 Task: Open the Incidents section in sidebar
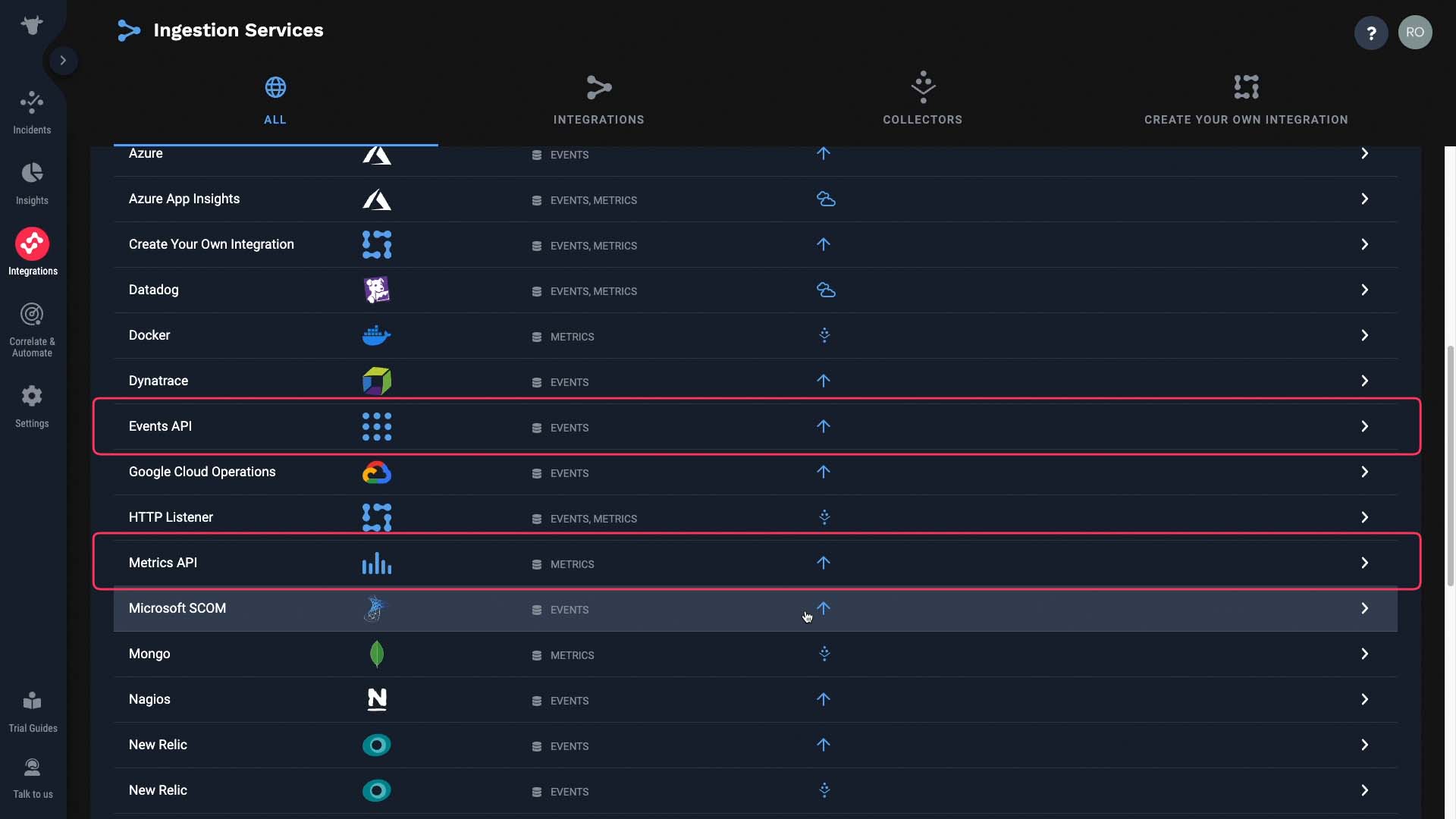pyautogui.click(x=32, y=113)
